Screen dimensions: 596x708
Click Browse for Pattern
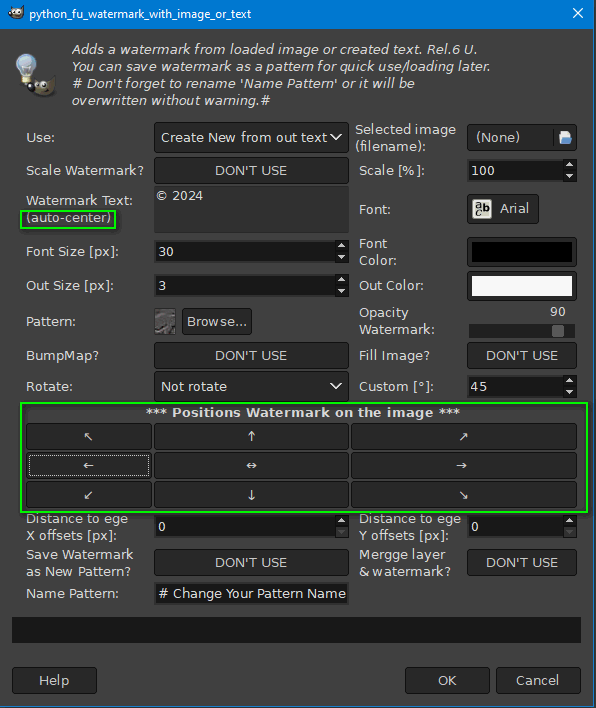[x=217, y=321]
